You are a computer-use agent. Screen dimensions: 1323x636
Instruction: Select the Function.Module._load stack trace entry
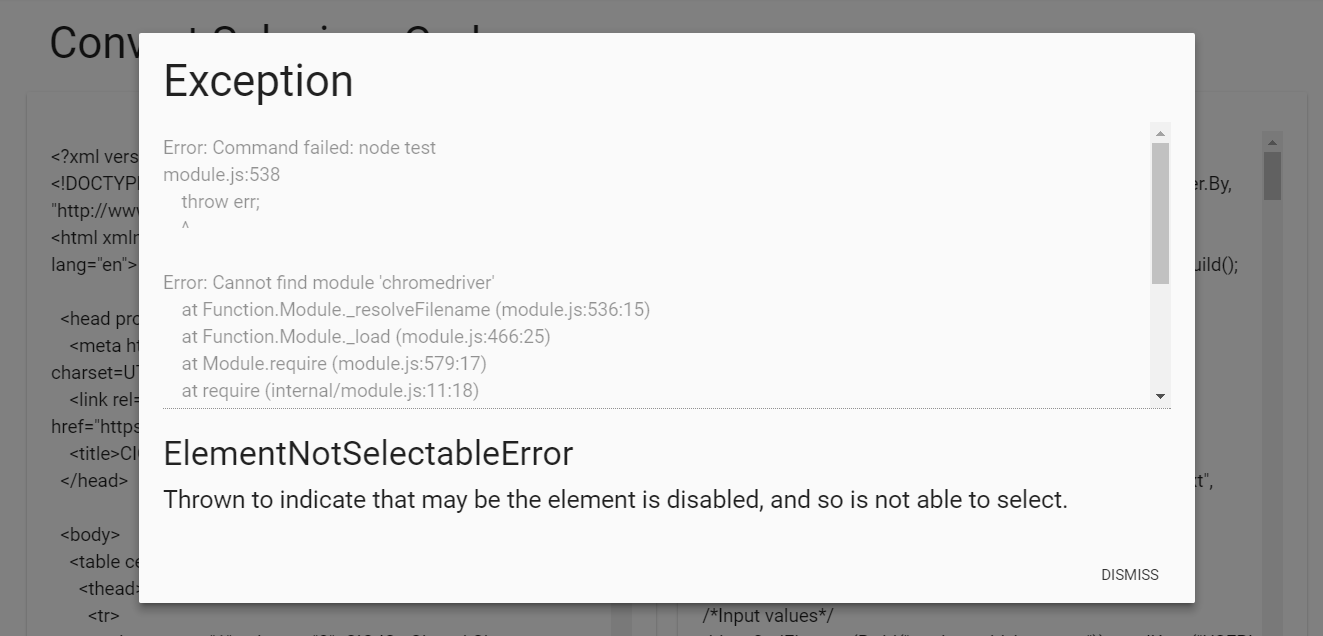point(366,336)
